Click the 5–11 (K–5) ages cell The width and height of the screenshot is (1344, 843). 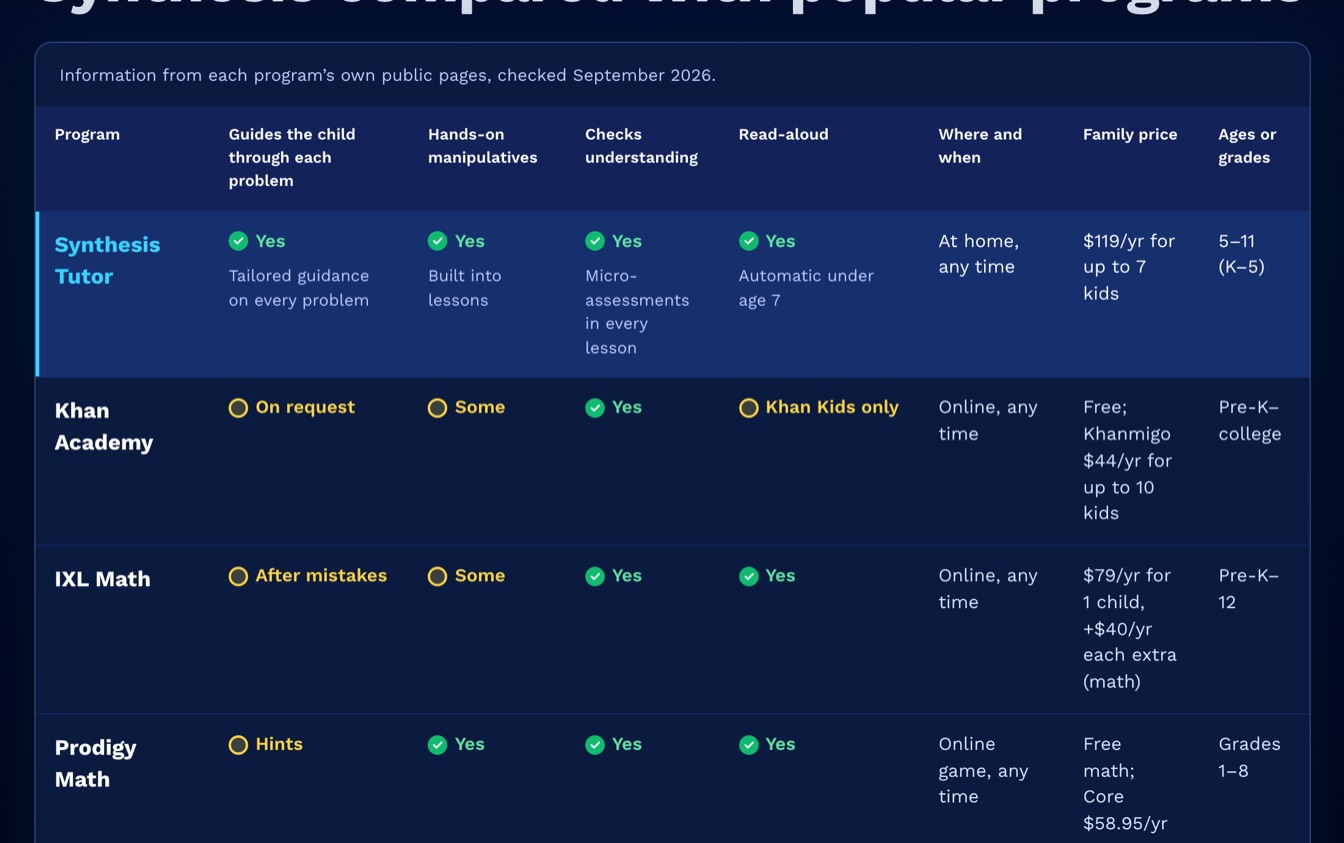click(1241, 254)
